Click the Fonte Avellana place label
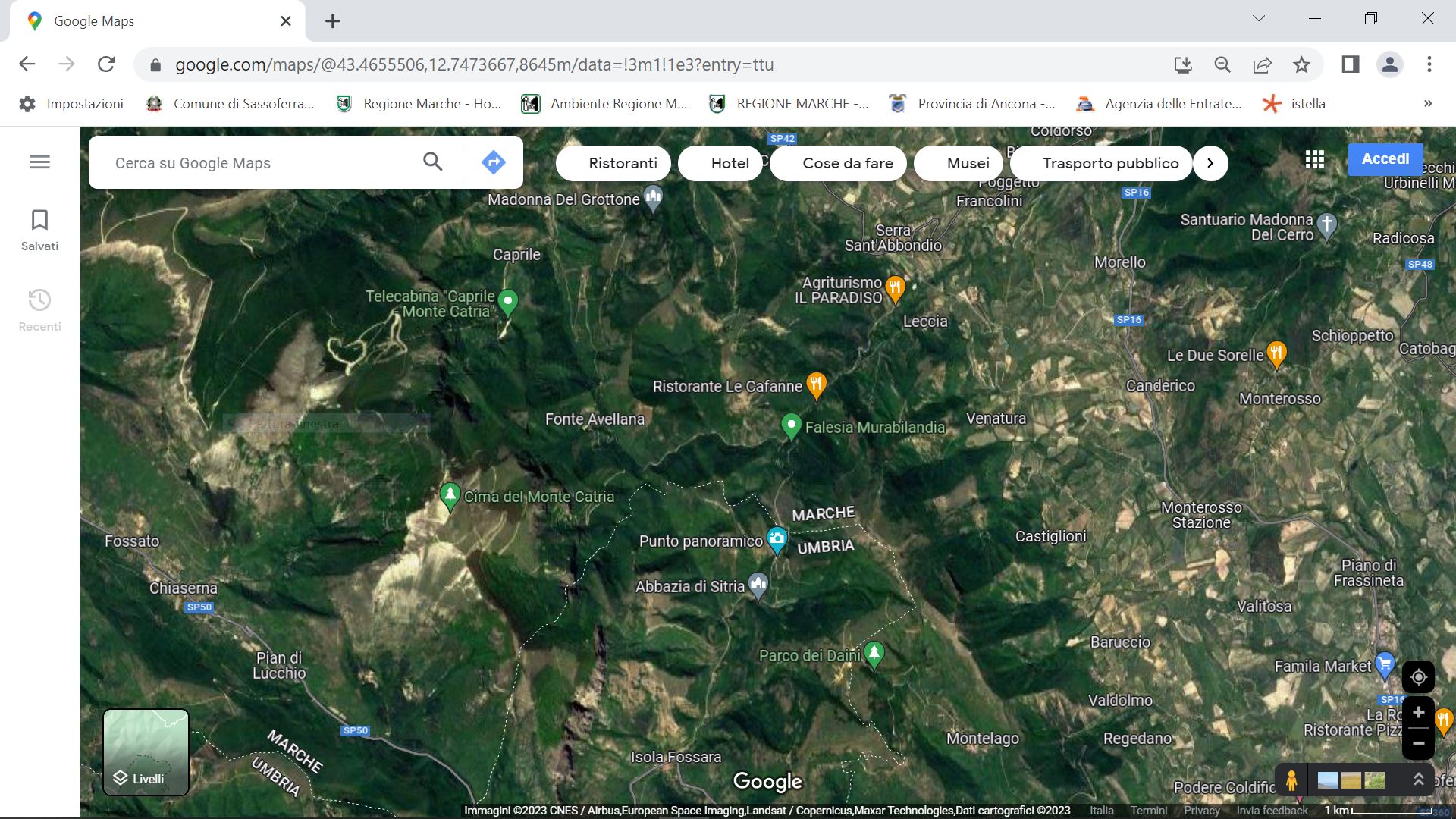The image size is (1456, 819). 595,419
